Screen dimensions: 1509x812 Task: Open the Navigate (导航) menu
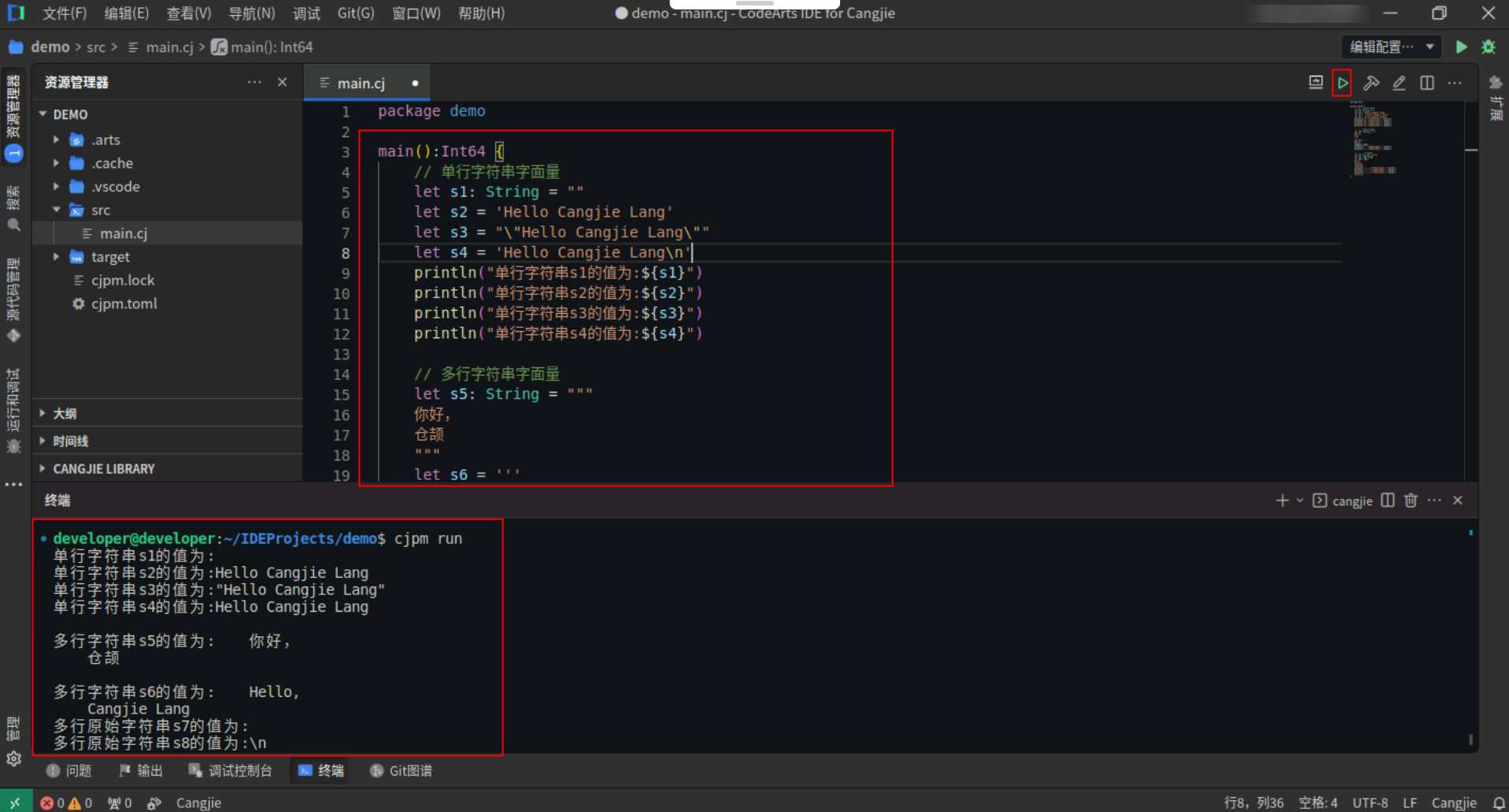pyautogui.click(x=252, y=13)
